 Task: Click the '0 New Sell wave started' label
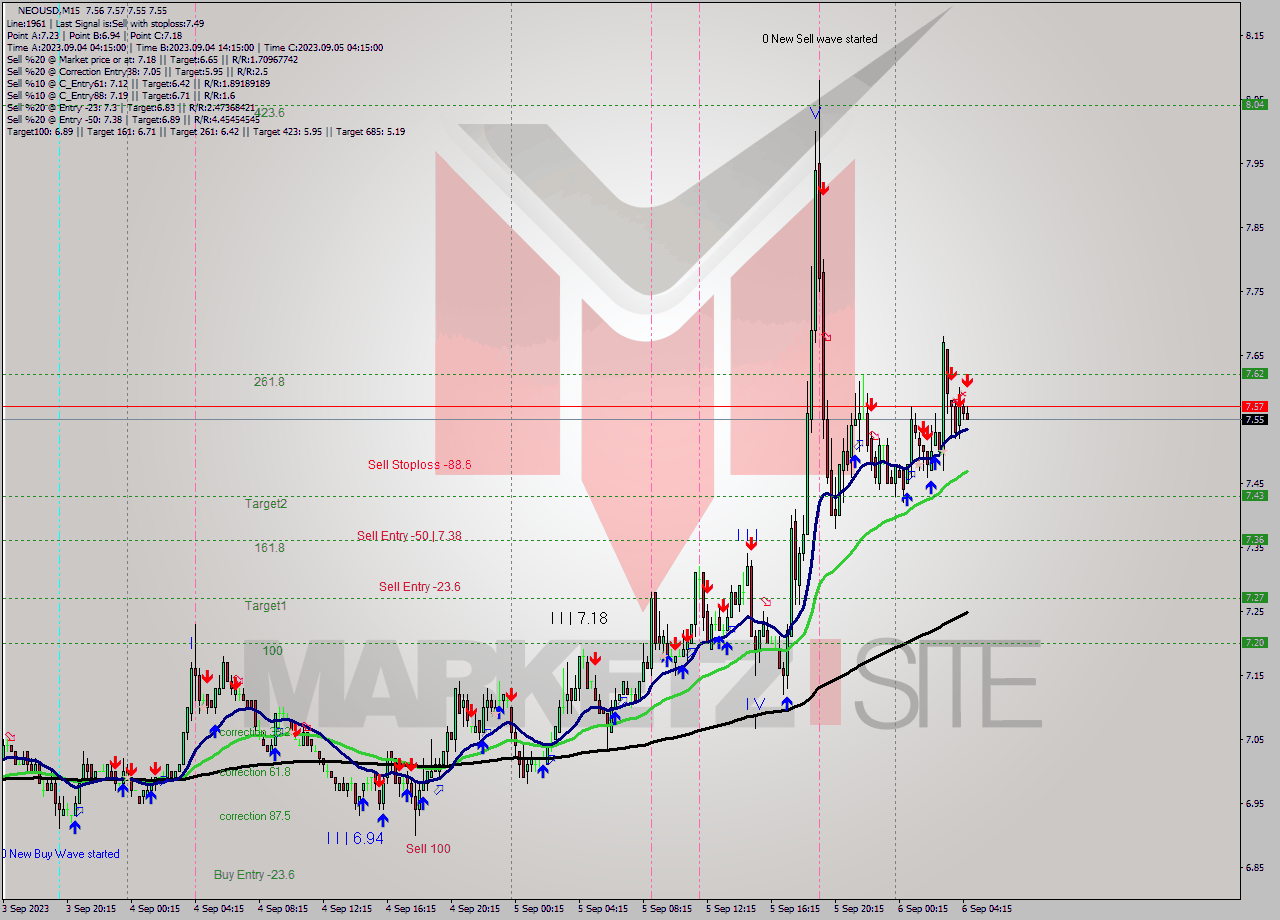coord(820,39)
